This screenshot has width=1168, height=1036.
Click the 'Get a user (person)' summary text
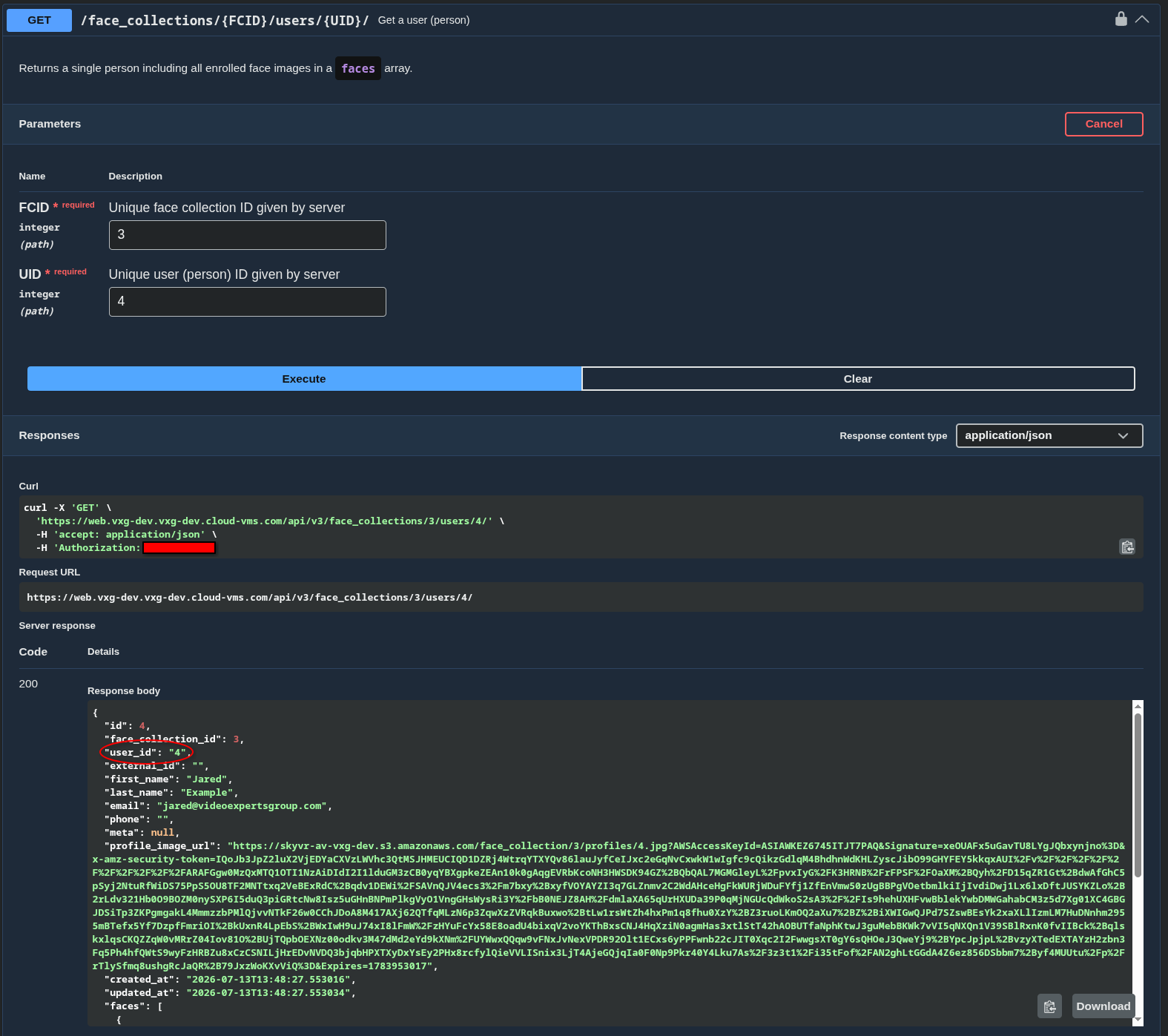[x=423, y=20]
